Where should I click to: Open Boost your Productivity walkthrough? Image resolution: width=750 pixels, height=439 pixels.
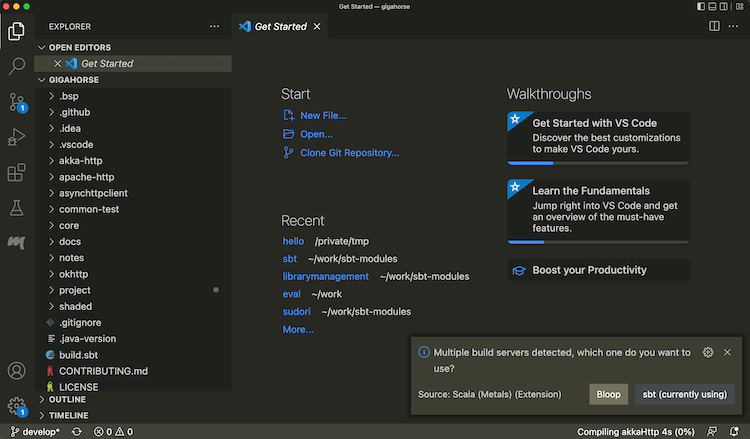point(598,270)
